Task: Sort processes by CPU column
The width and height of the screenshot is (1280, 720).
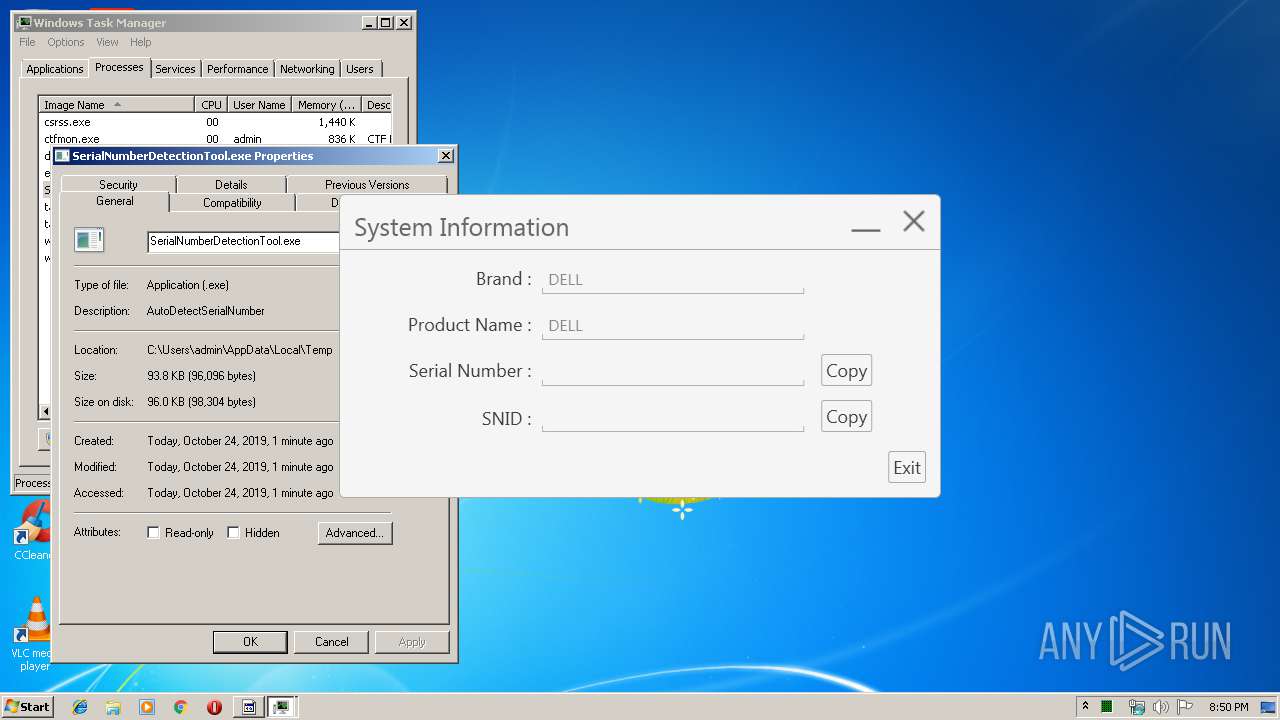Action: [x=211, y=105]
